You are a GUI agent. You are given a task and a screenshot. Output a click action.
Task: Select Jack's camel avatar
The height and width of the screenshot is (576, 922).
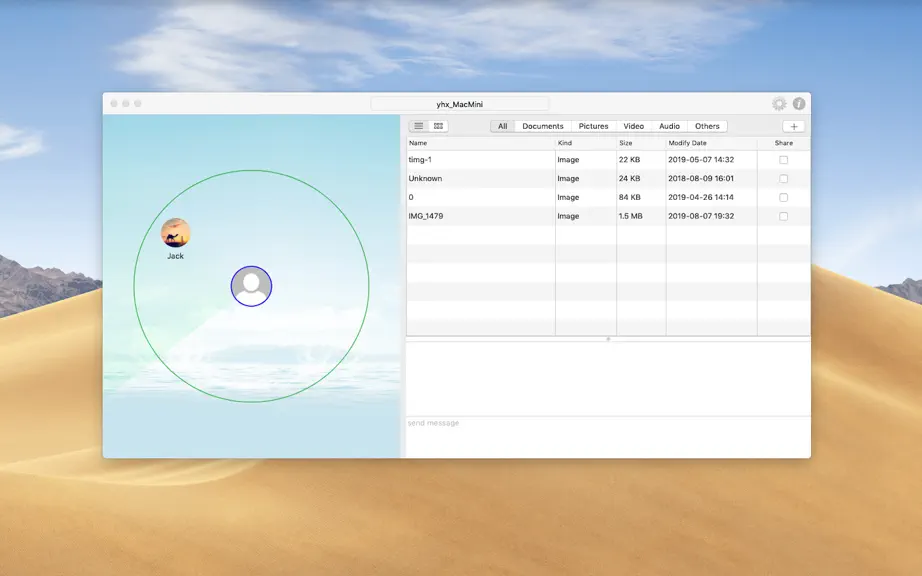[x=176, y=233]
